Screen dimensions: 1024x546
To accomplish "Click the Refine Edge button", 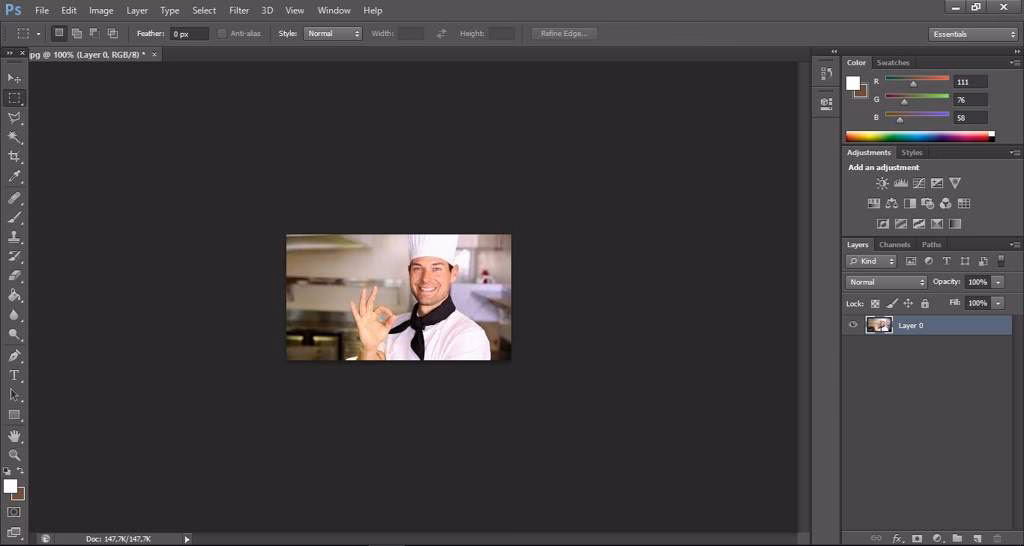I will 565,33.
